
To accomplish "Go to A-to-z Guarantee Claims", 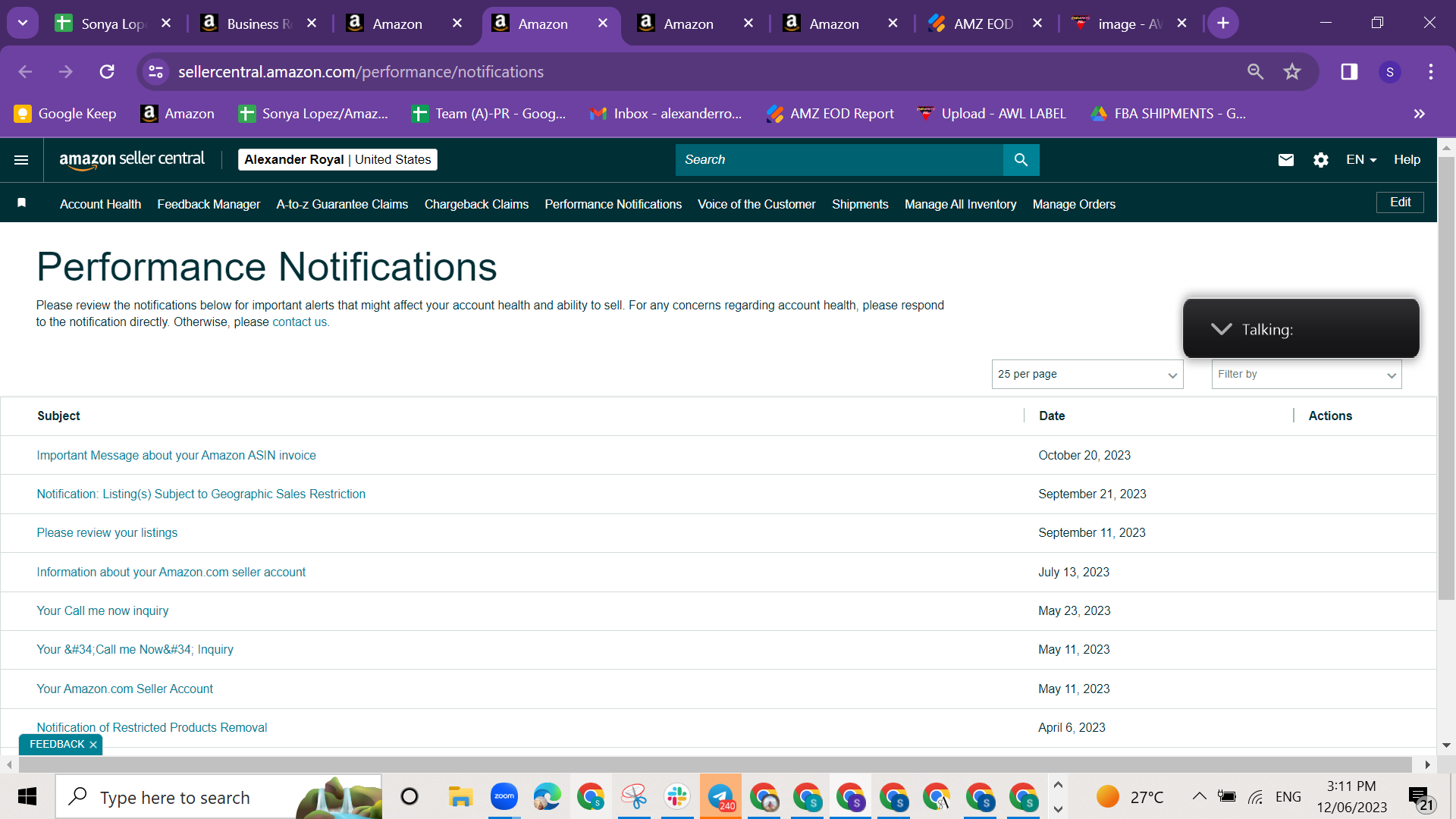I will click(342, 205).
